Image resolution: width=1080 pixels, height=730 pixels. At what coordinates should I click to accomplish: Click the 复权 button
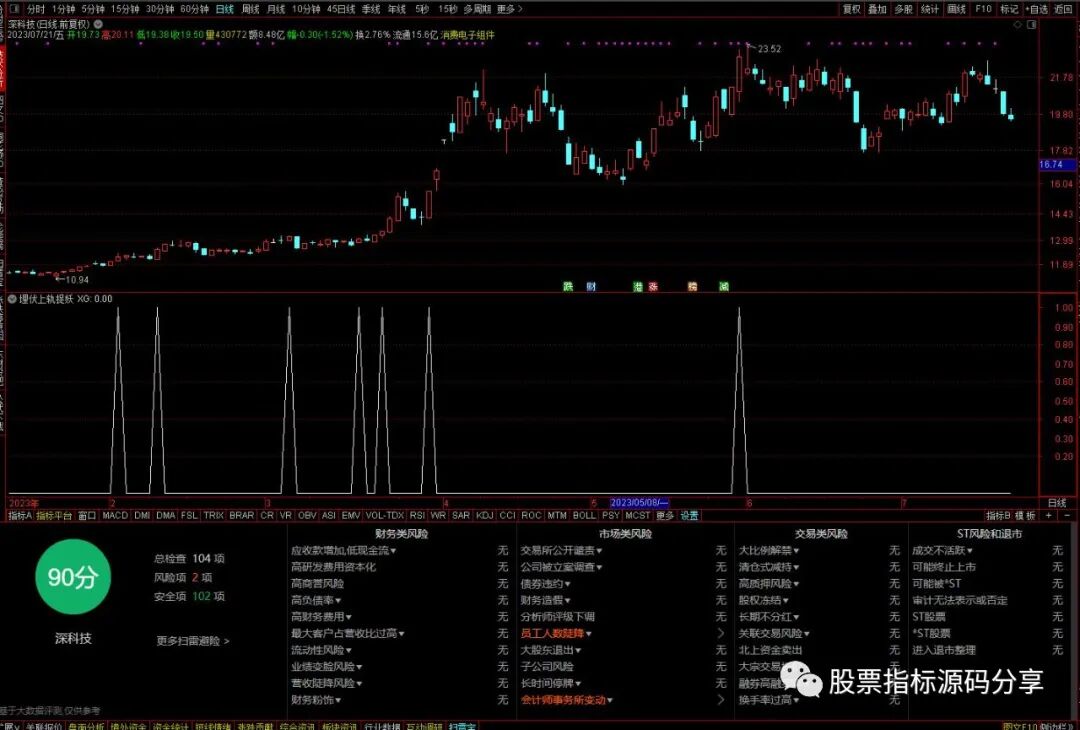click(x=852, y=9)
